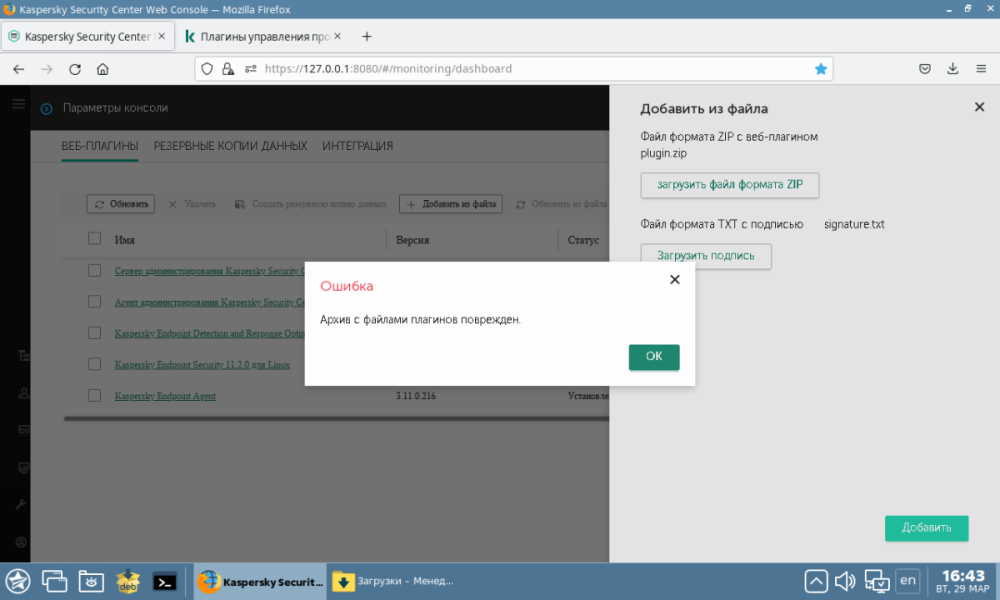Launch the terminal from taskbar

pyautogui.click(x=165, y=582)
